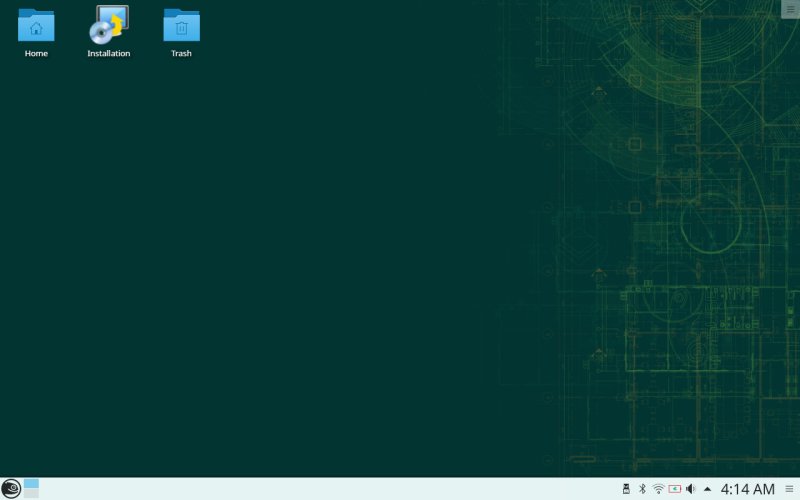800x500 pixels.
Task: Switch to the first virtual desktop in pager
Action: [x=31, y=483]
